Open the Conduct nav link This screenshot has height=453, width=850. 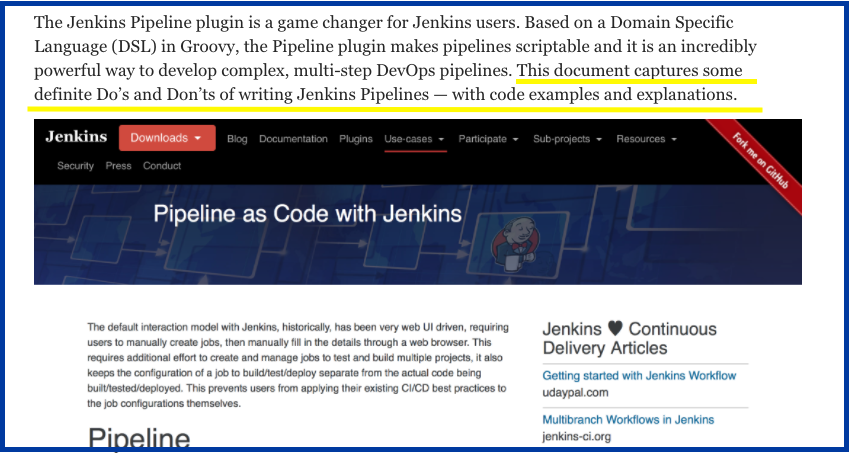tap(162, 166)
